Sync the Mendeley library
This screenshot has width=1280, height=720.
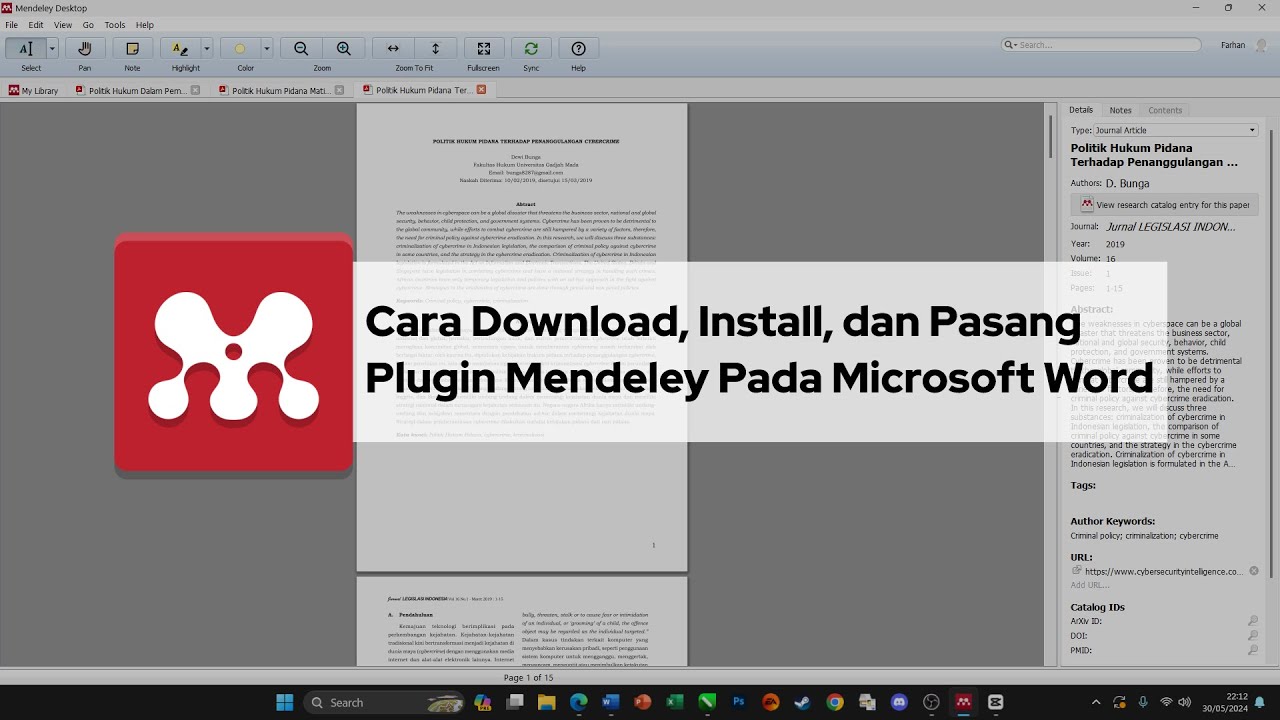tap(531, 48)
